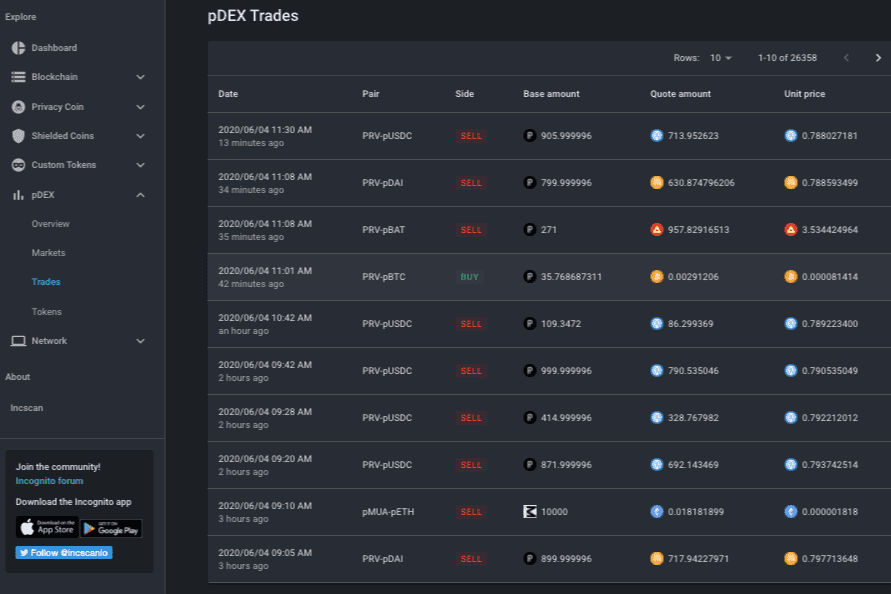Image resolution: width=891 pixels, height=594 pixels.
Task: Select the Privacy Coin icon
Action: click(17, 106)
